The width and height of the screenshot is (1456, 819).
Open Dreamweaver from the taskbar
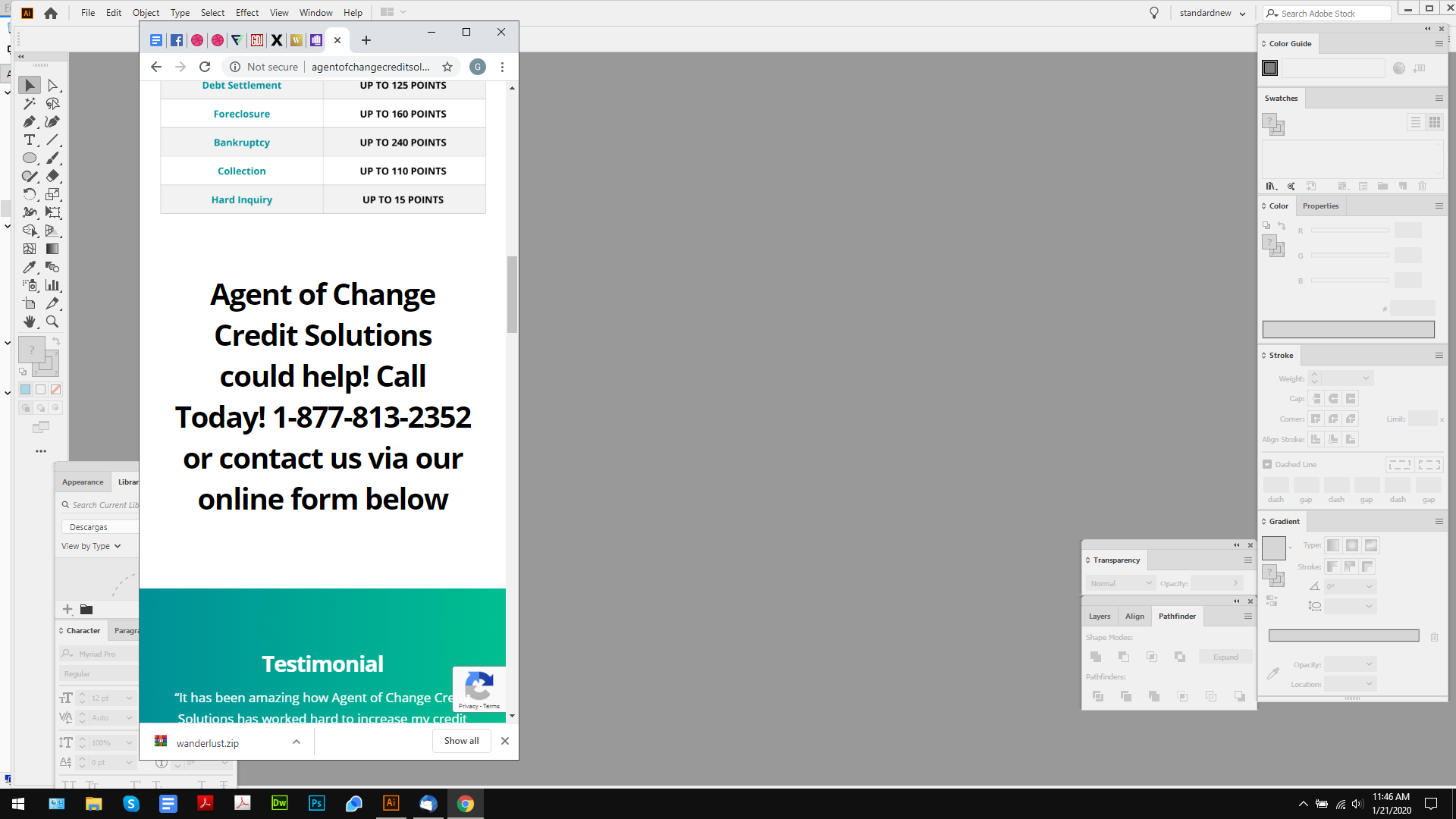coord(280,803)
